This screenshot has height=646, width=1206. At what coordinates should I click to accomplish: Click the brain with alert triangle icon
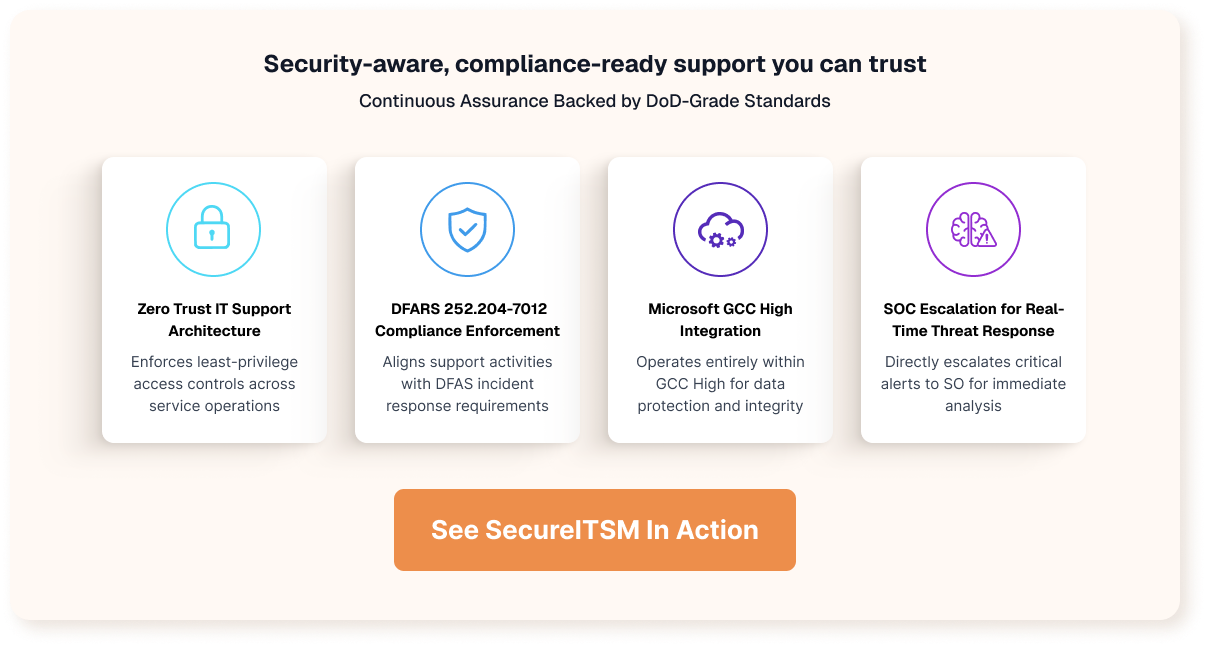(973, 229)
